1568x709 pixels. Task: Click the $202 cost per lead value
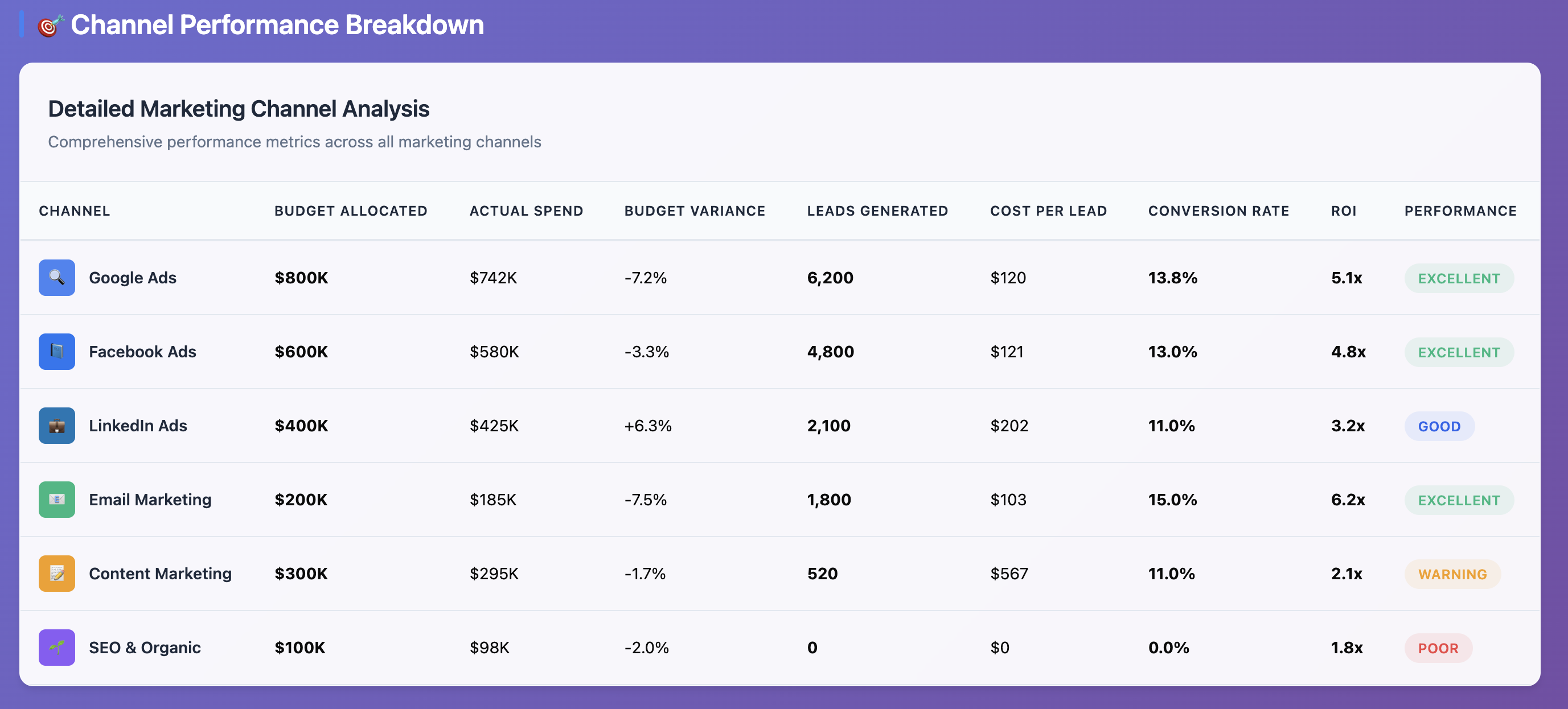coord(1009,426)
